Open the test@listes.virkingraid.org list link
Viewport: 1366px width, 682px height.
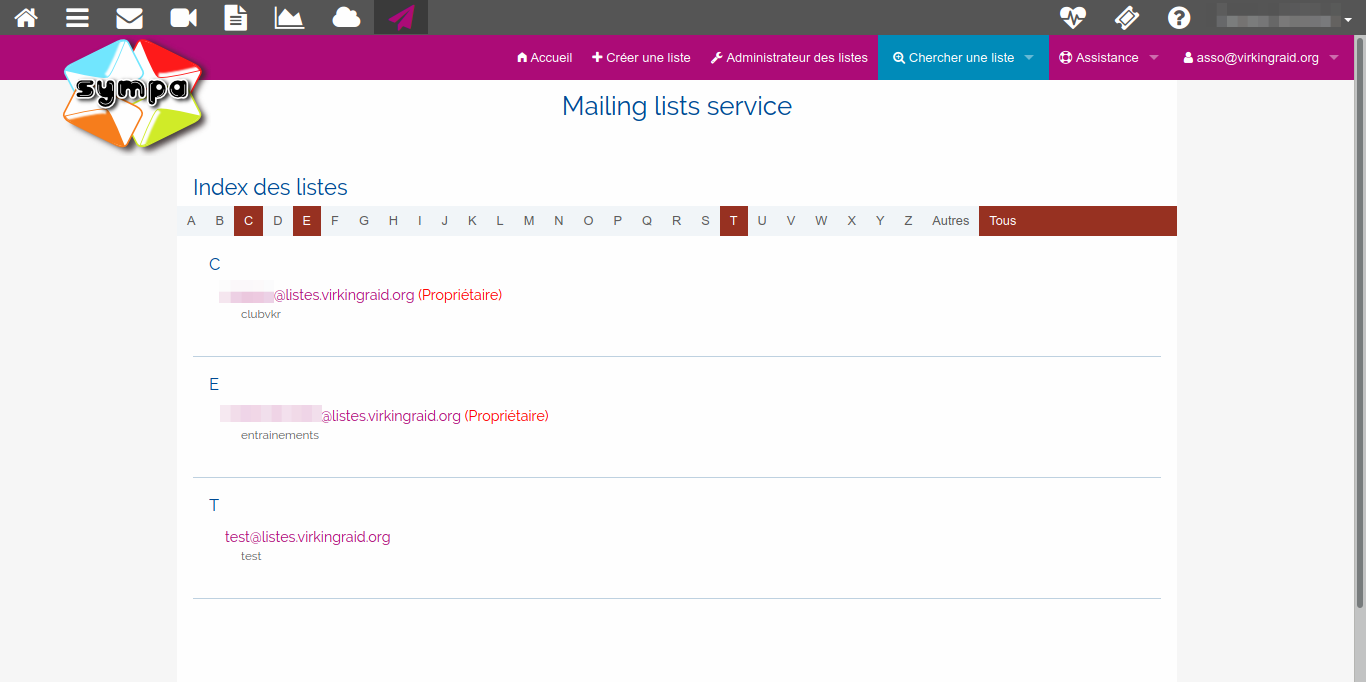[x=307, y=537]
